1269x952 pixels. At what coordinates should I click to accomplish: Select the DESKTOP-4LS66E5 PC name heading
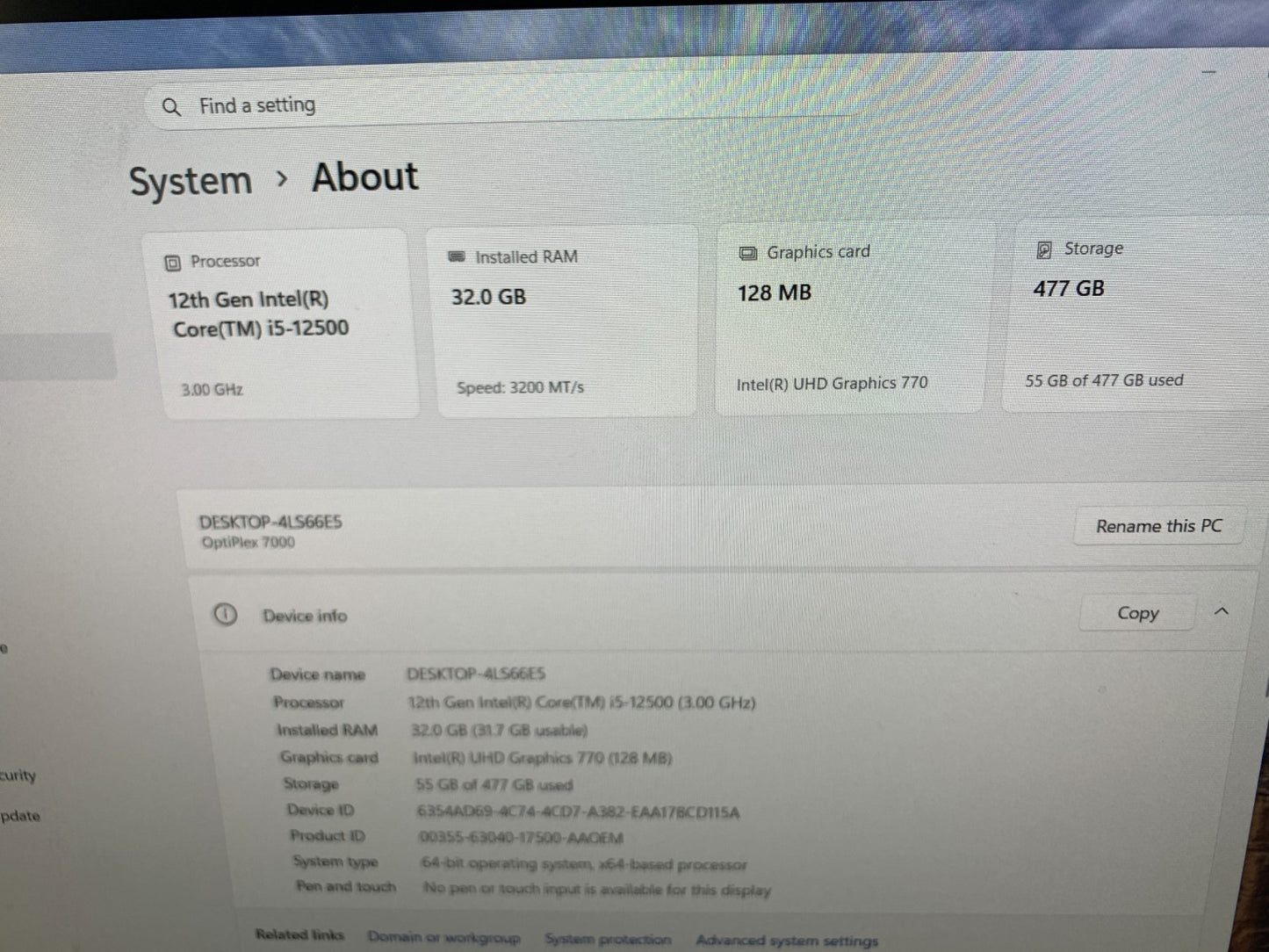(270, 523)
